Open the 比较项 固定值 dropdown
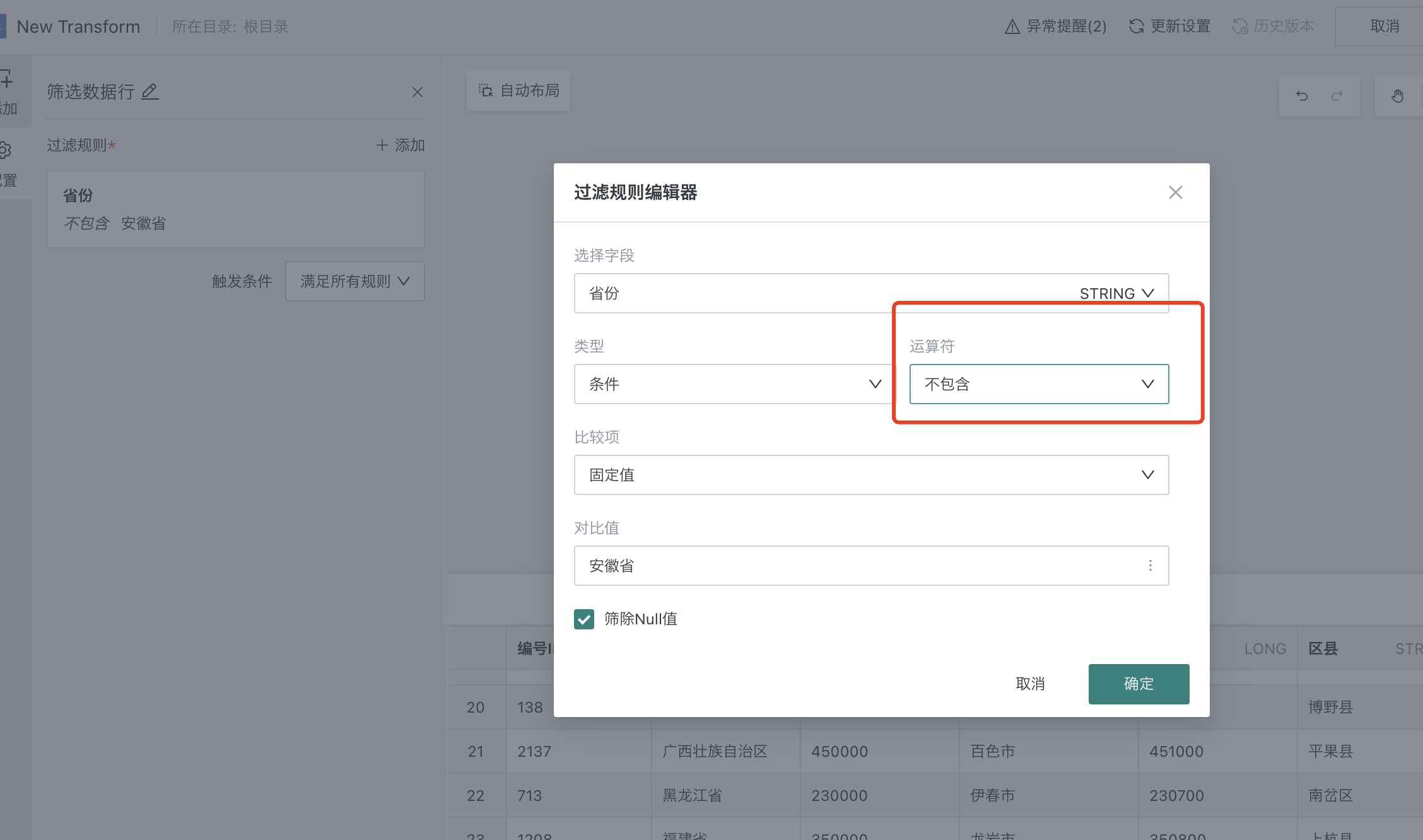The image size is (1423, 840). (x=870, y=475)
